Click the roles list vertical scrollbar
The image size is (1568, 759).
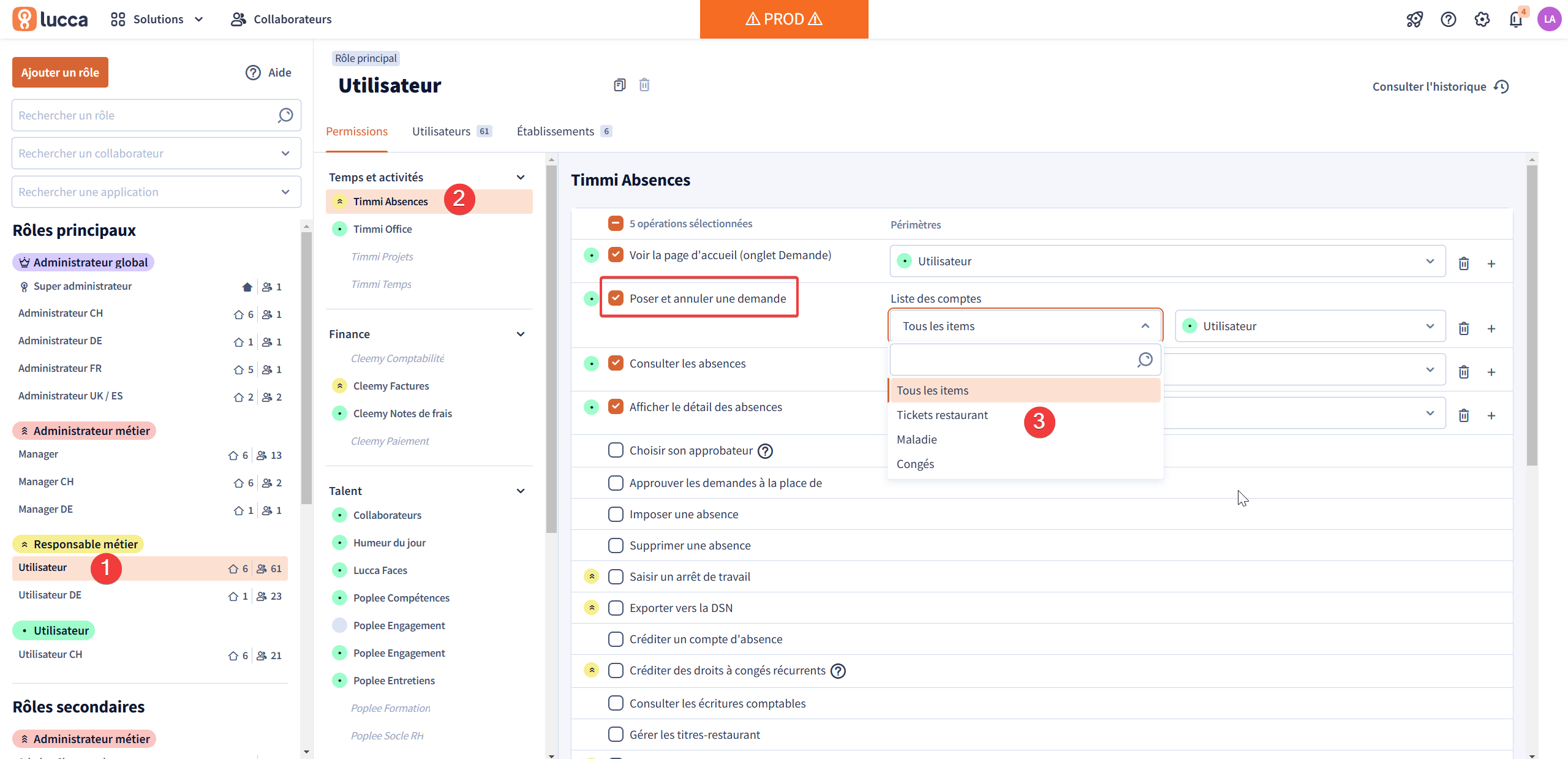coord(306,368)
